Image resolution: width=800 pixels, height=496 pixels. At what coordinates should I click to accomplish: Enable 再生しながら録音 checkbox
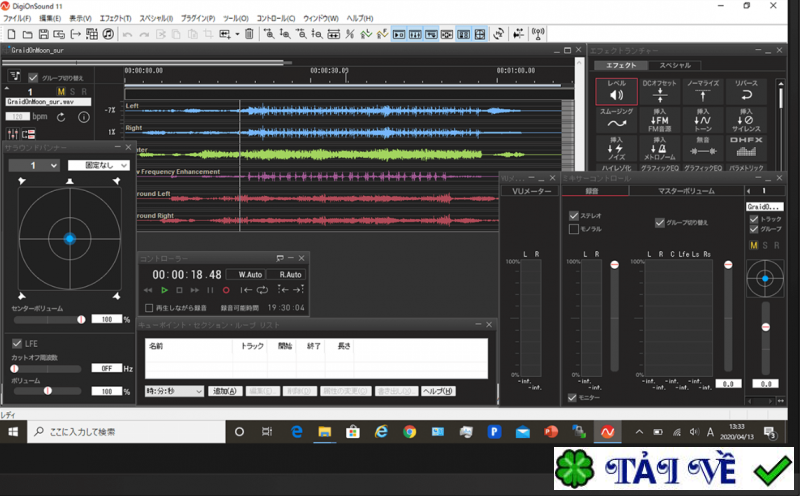click(x=149, y=308)
